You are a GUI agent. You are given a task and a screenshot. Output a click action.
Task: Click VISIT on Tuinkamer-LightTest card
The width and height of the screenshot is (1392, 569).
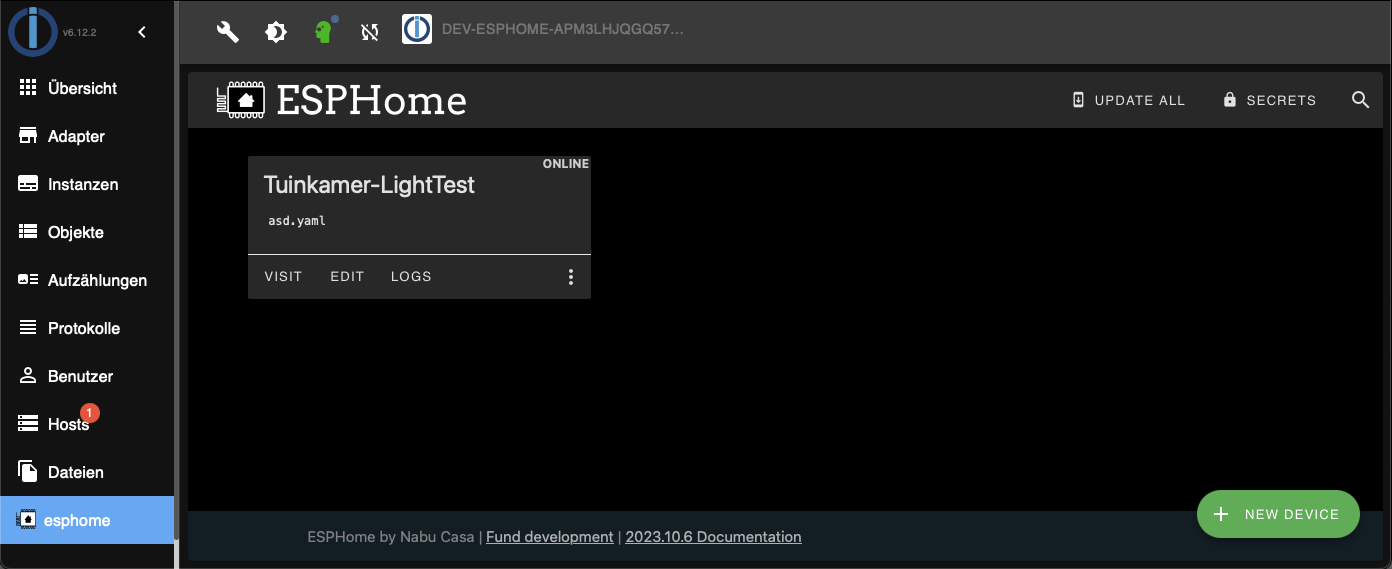point(283,277)
